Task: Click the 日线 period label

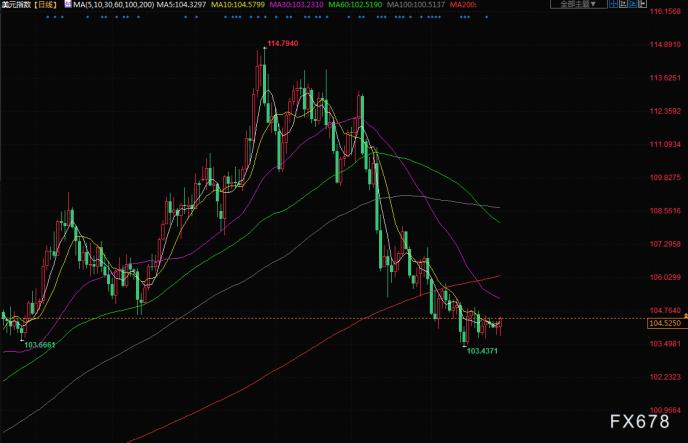Action: (45, 5)
